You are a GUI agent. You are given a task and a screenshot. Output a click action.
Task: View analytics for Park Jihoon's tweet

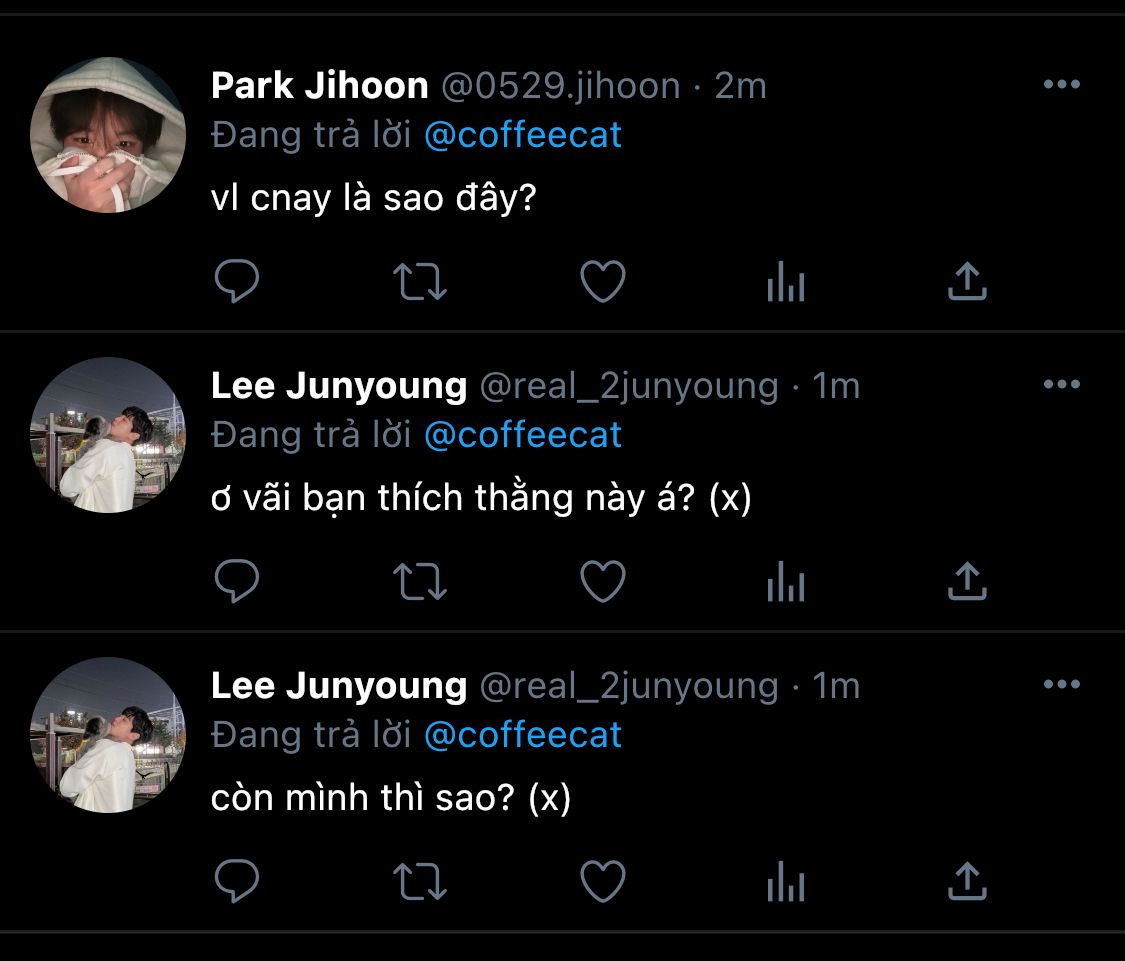pyautogui.click(x=786, y=284)
